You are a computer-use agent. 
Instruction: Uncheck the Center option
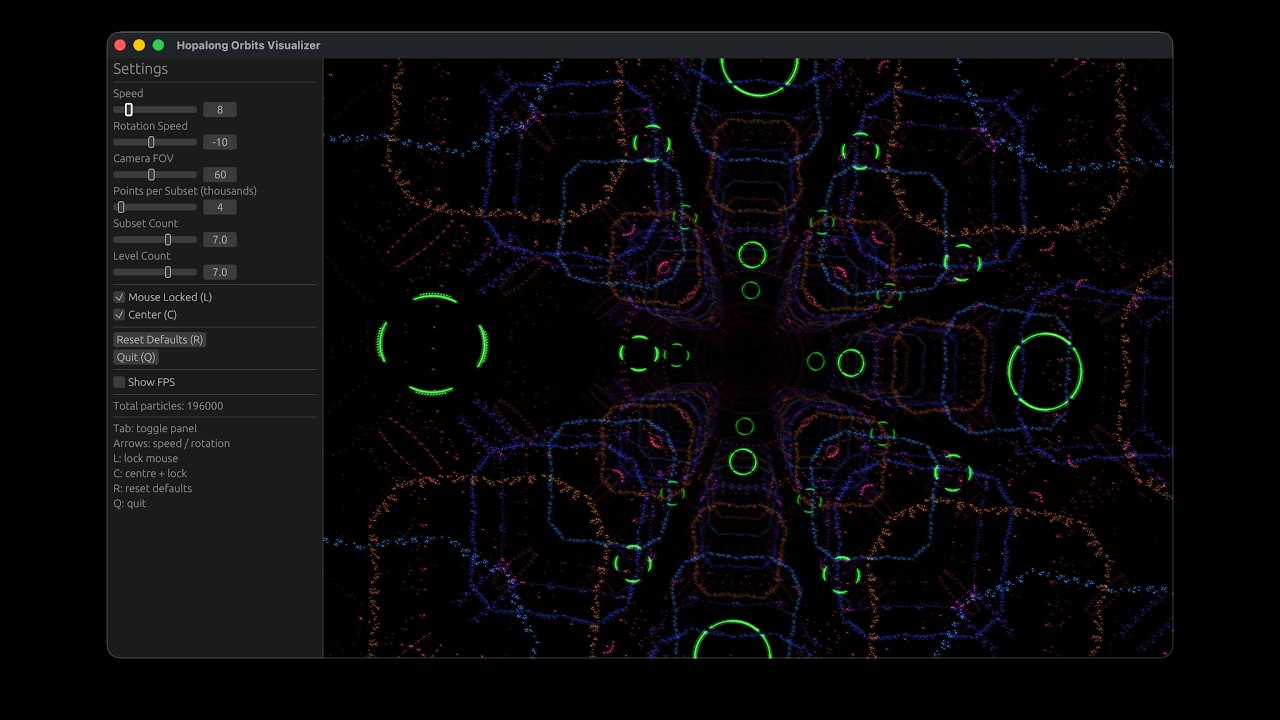[119, 314]
